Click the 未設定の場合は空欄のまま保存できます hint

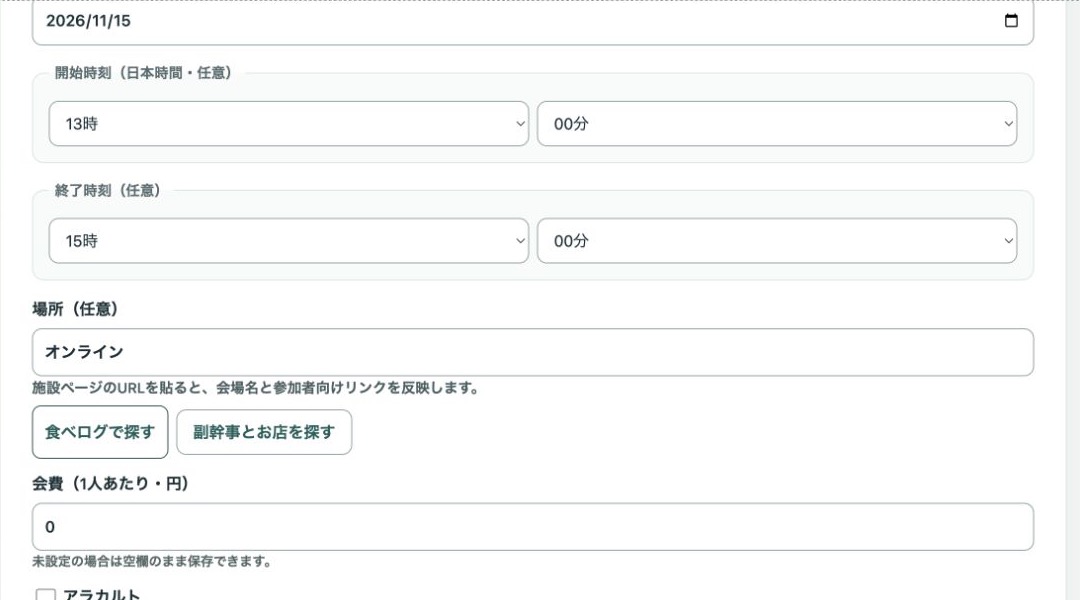coord(152,561)
